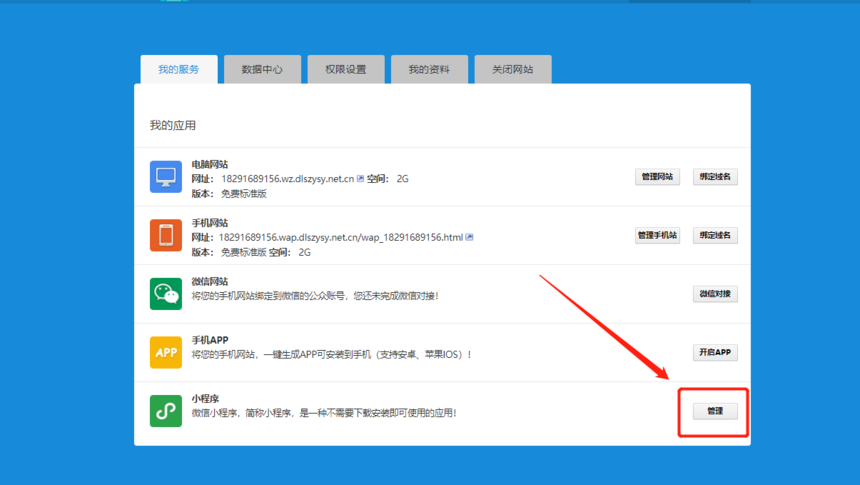Click the mobile site wap_18291689156.html URL

coord(341,238)
